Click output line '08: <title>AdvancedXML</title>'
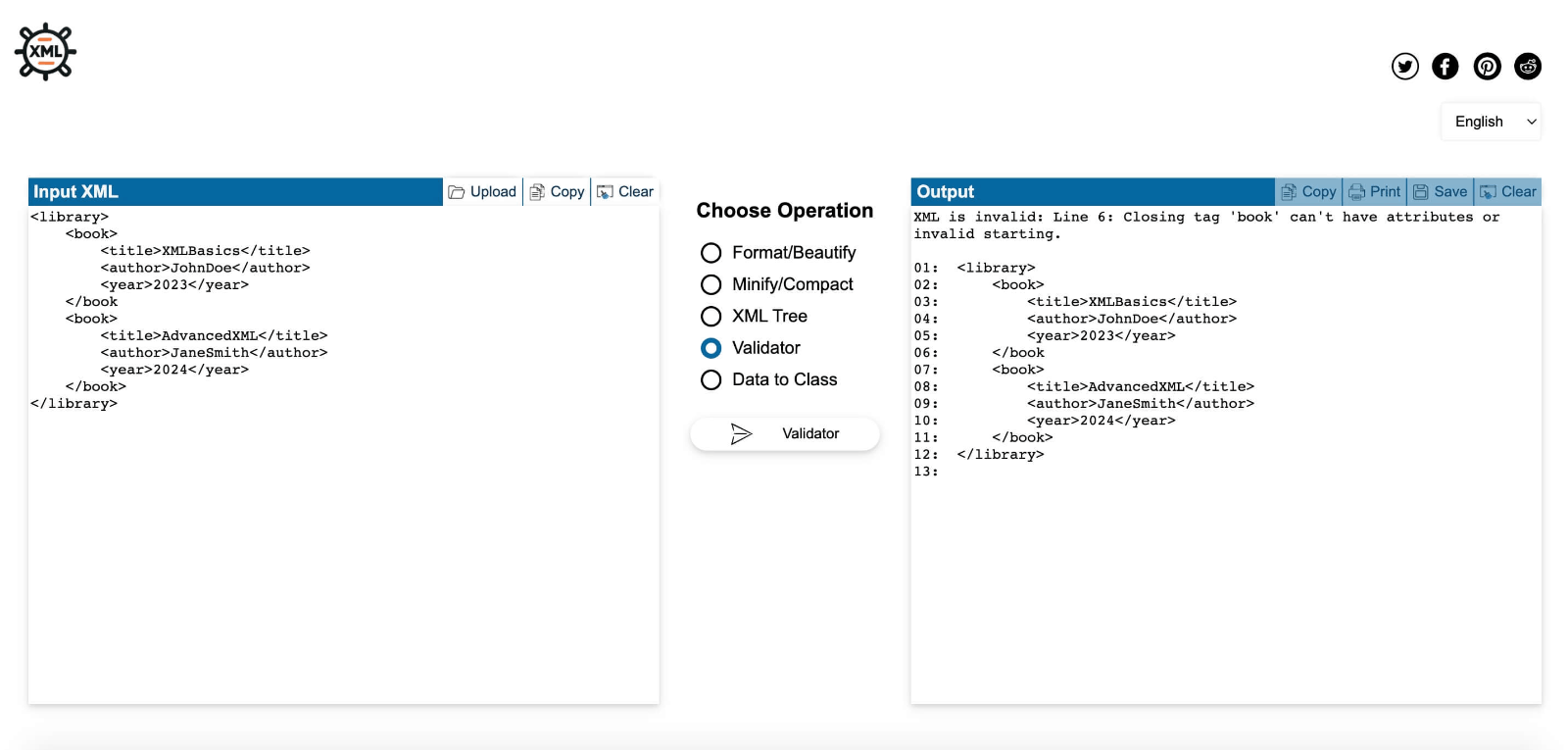 (x=1084, y=387)
